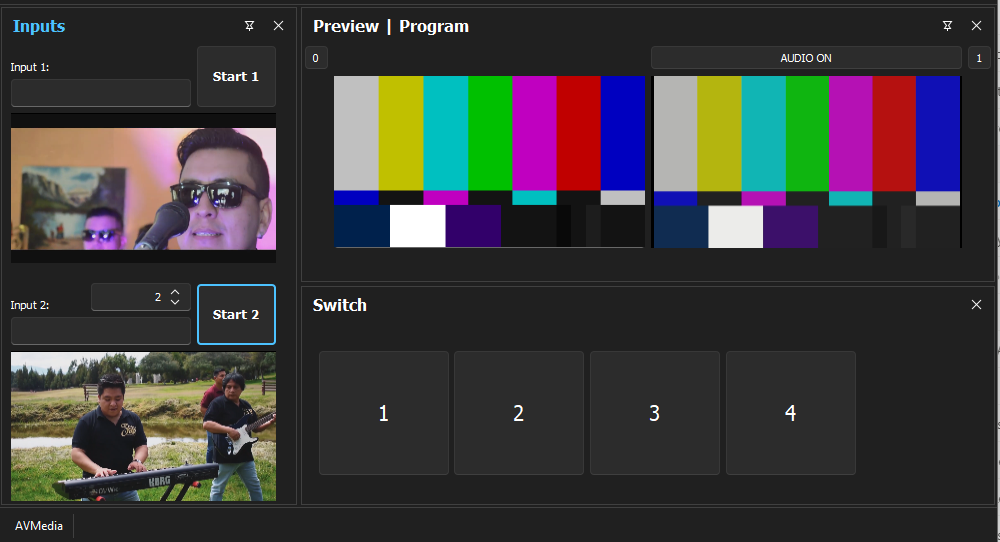
Task: Close the Switch panel
Action: [976, 305]
